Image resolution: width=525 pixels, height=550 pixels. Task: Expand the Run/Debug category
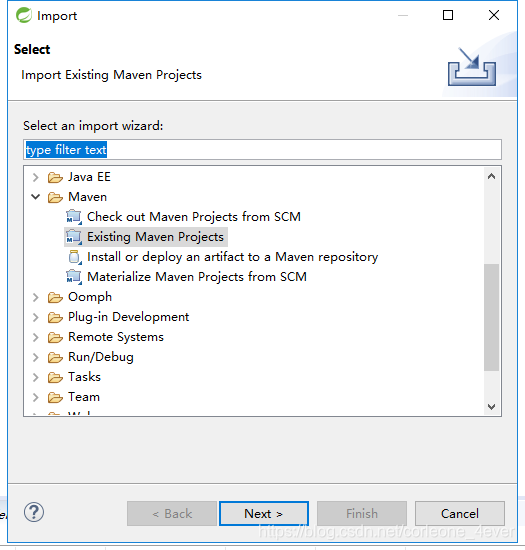click(35, 357)
